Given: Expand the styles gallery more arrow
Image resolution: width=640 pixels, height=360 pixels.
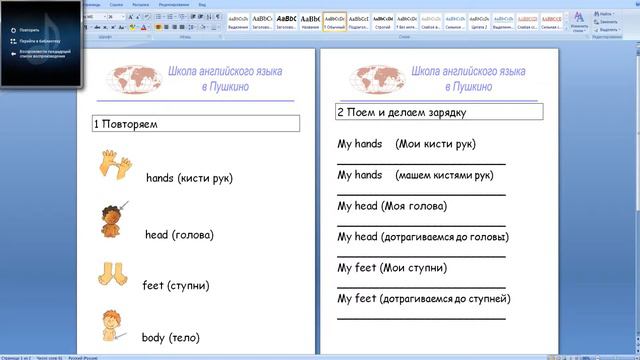Looking at the screenshot, I should pyautogui.click(x=567, y=29).
